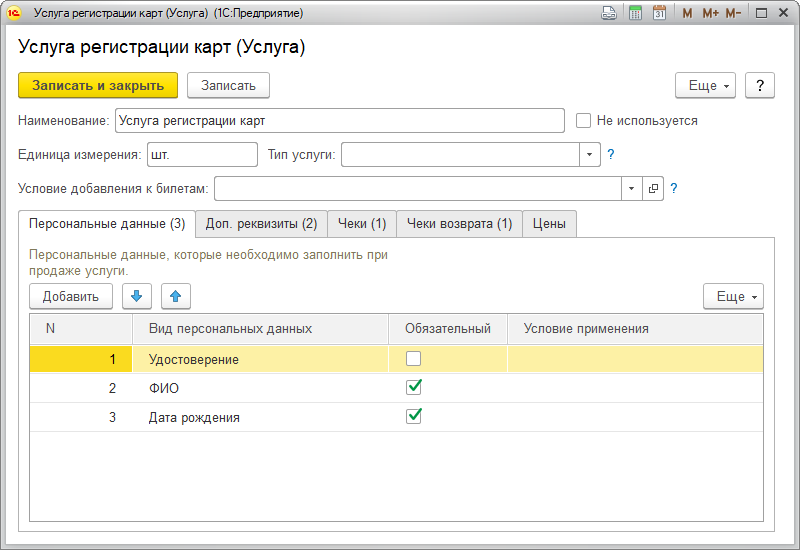Switch to 'Доп. реквизиты (2)' tab
Image resolution: width=800 pixels, height=550 pixels.
pos(260,223)
